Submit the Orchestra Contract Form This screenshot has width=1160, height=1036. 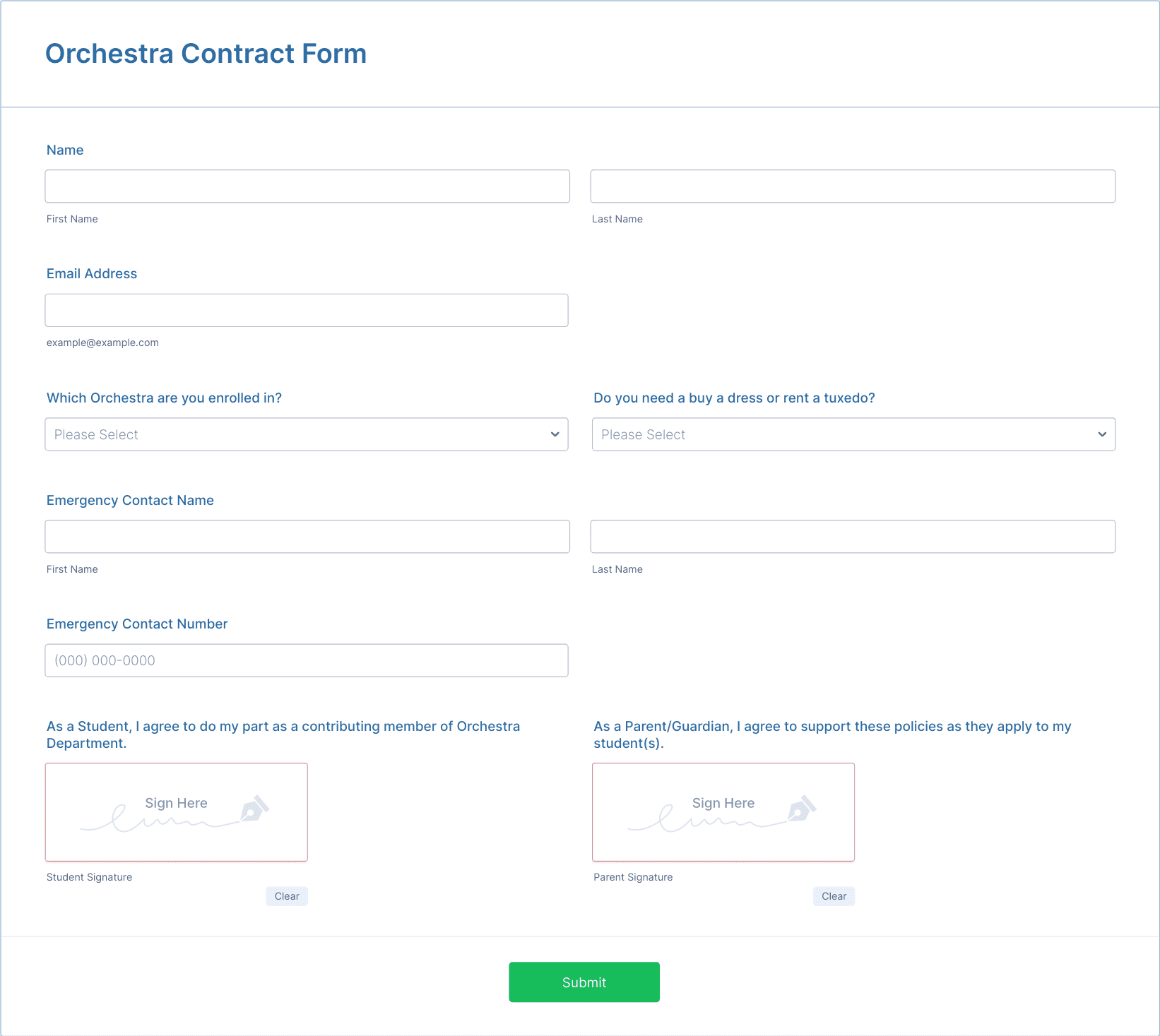[584, 982]
